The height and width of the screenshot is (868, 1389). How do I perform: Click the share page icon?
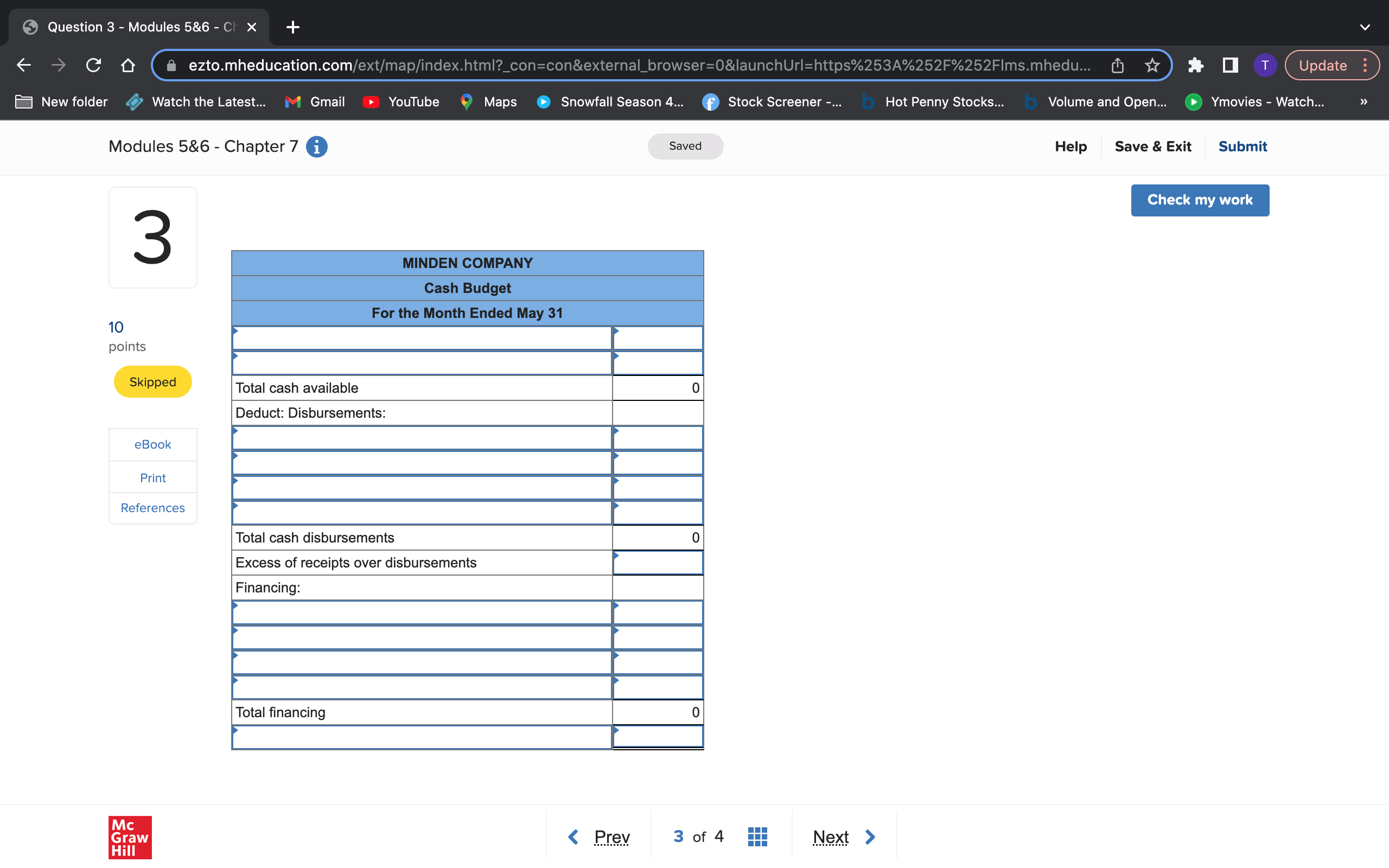pos(1117,66)
